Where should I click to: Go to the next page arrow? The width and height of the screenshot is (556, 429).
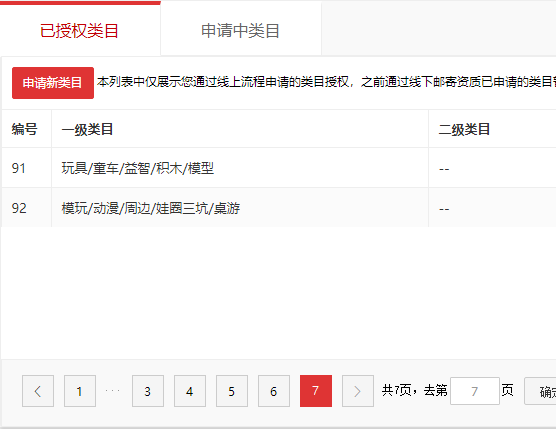[x=358, y=391]
